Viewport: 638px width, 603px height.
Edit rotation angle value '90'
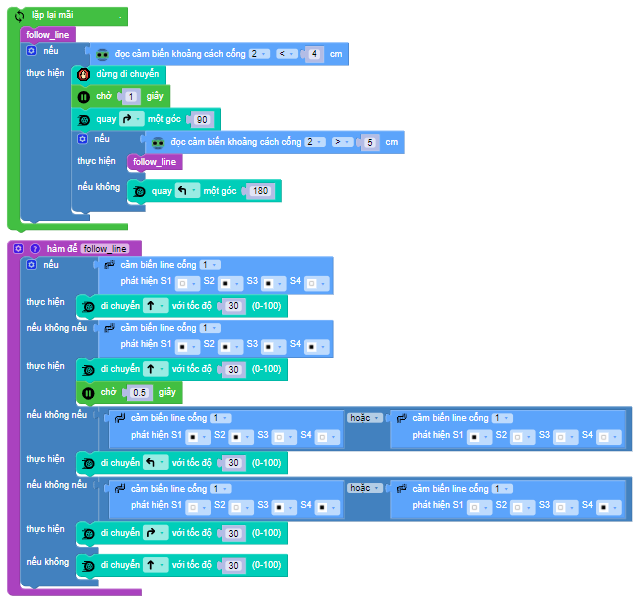coord(202,120)
